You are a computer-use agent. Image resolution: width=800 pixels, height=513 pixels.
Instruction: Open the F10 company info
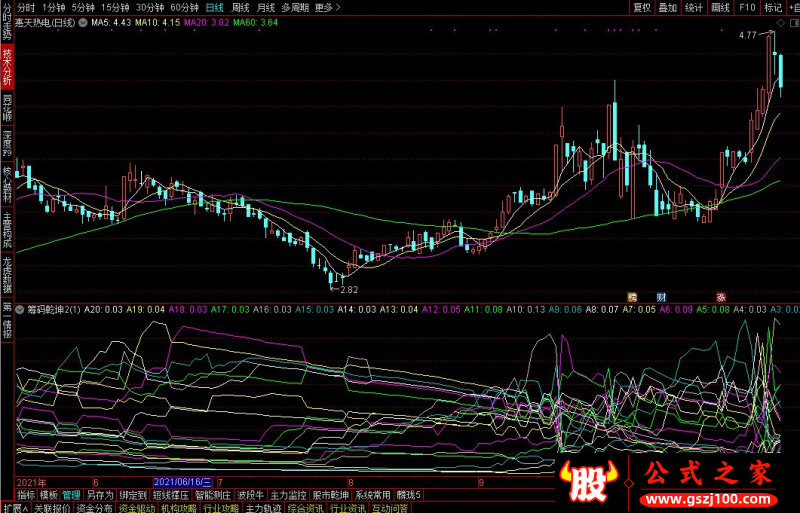[747, 7]
